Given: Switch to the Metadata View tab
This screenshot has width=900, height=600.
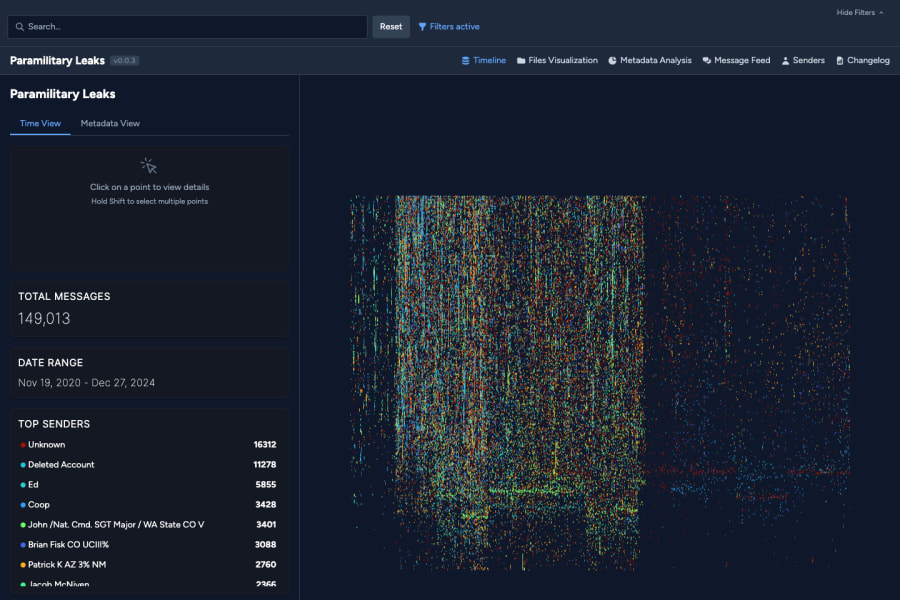Looking at the screenshot, I should pyautogui.click(x=110, y=123).
